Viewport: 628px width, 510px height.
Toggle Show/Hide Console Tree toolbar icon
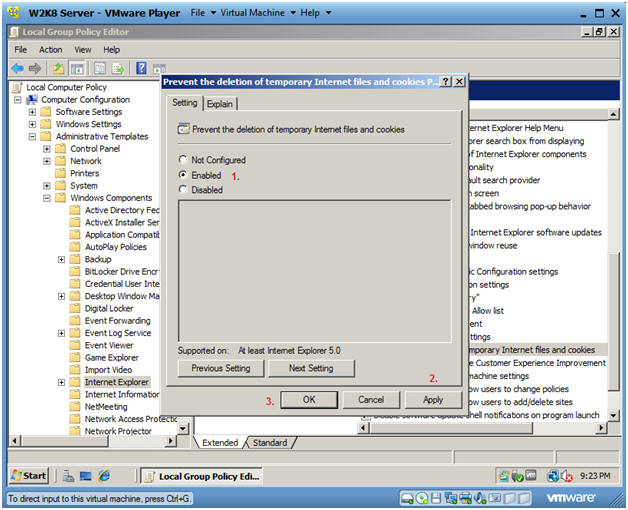(77, 69)
